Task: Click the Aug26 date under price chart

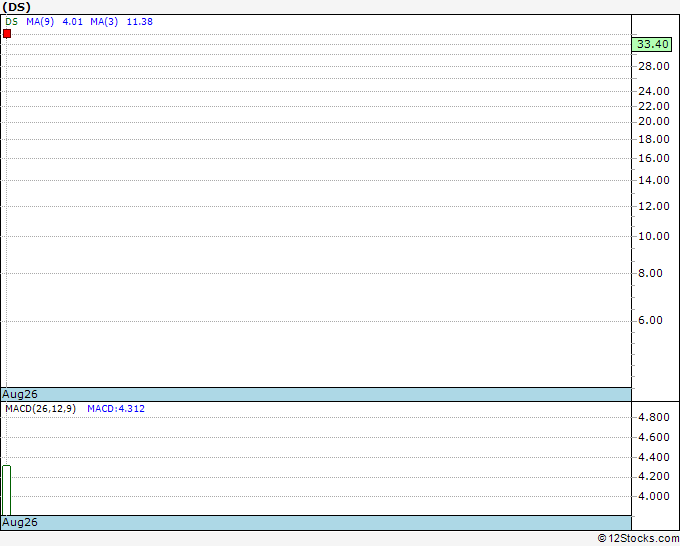Action: point(20,394)
